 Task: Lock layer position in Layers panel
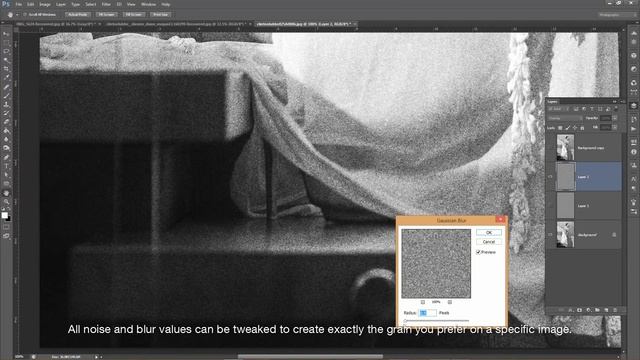(575, 128)
